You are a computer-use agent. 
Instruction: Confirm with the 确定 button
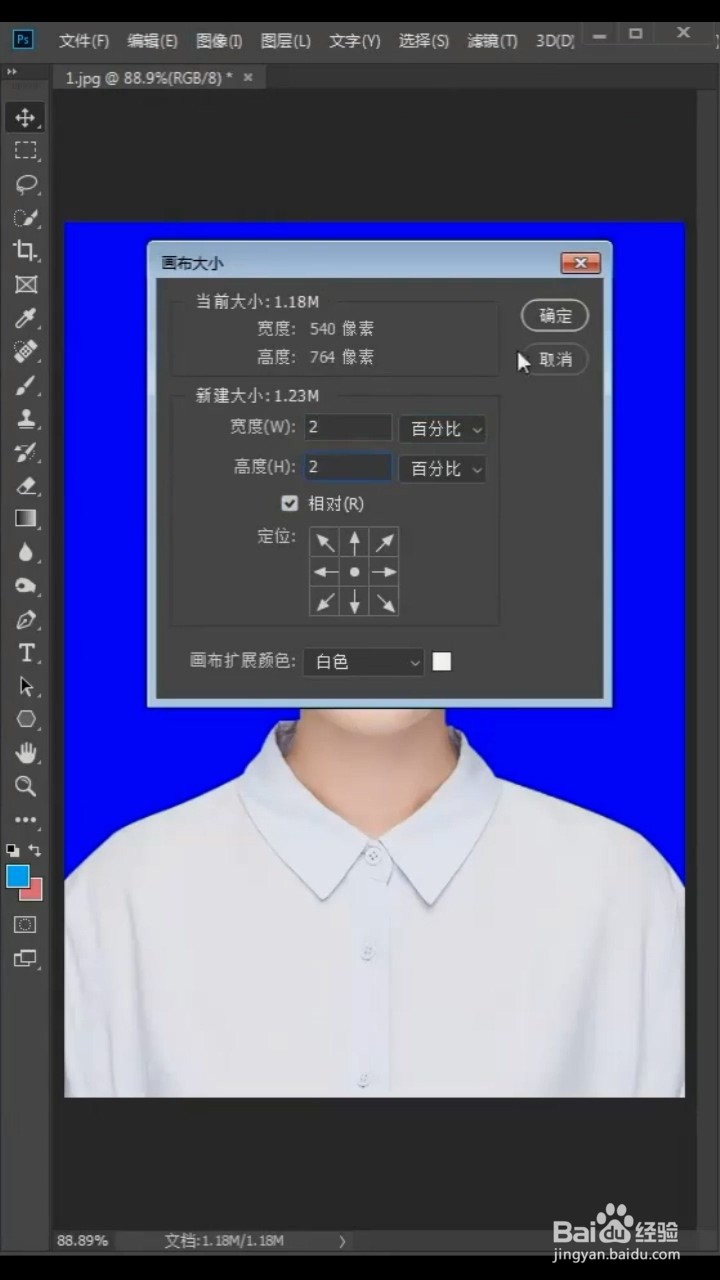(x=555, y=316)
